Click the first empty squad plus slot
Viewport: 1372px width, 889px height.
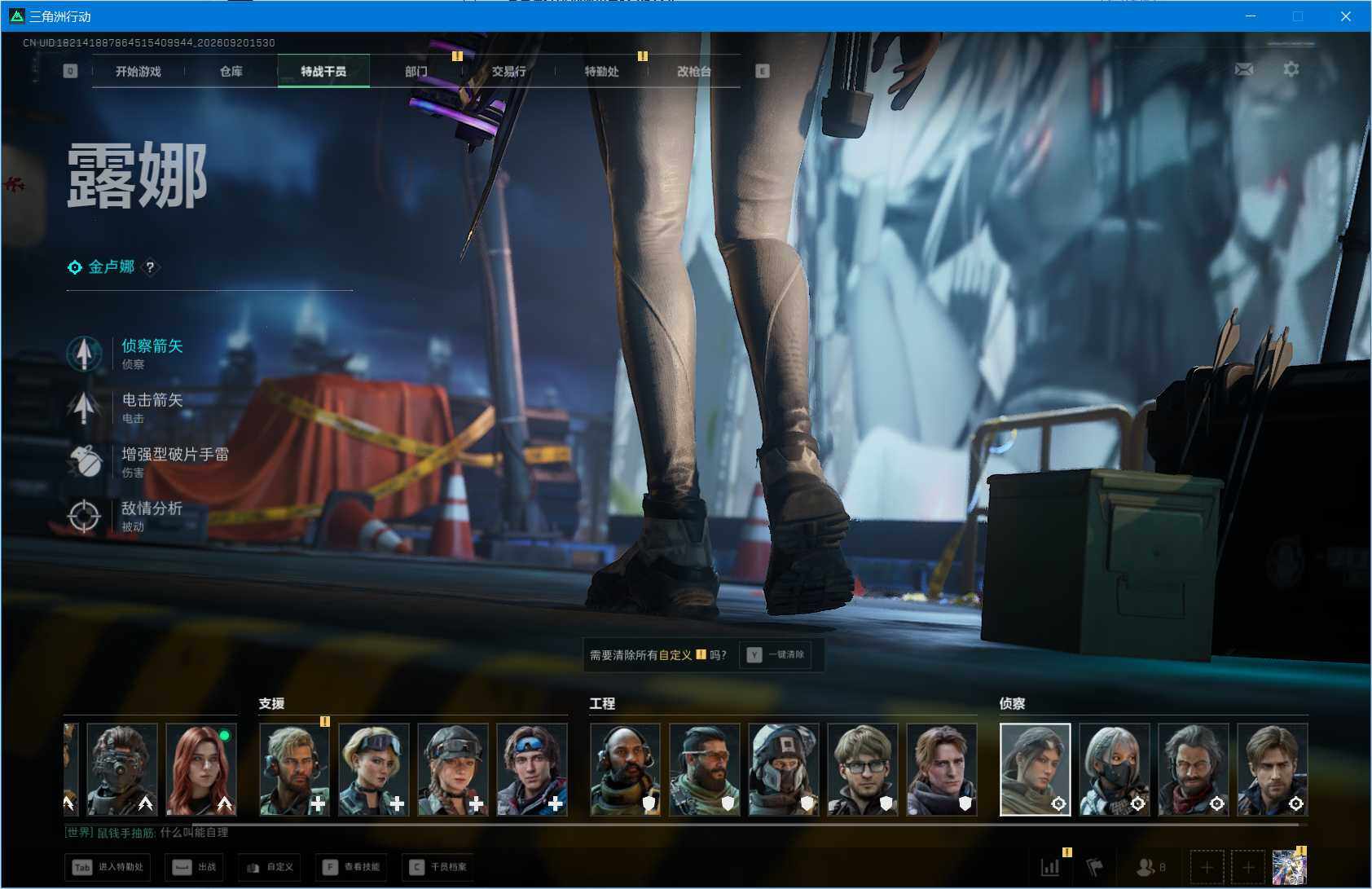(1207, 867)
